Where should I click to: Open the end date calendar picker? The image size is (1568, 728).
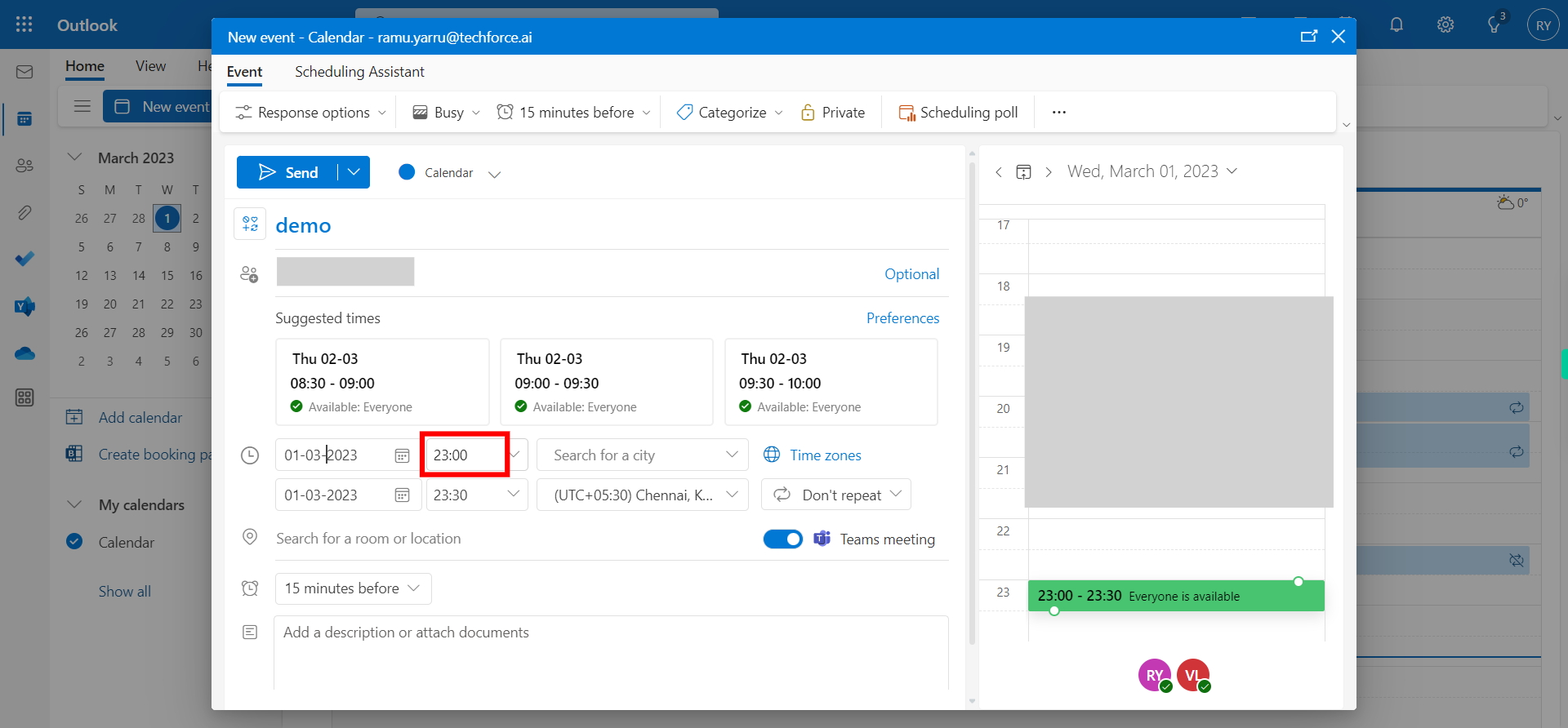coord(402,495)
